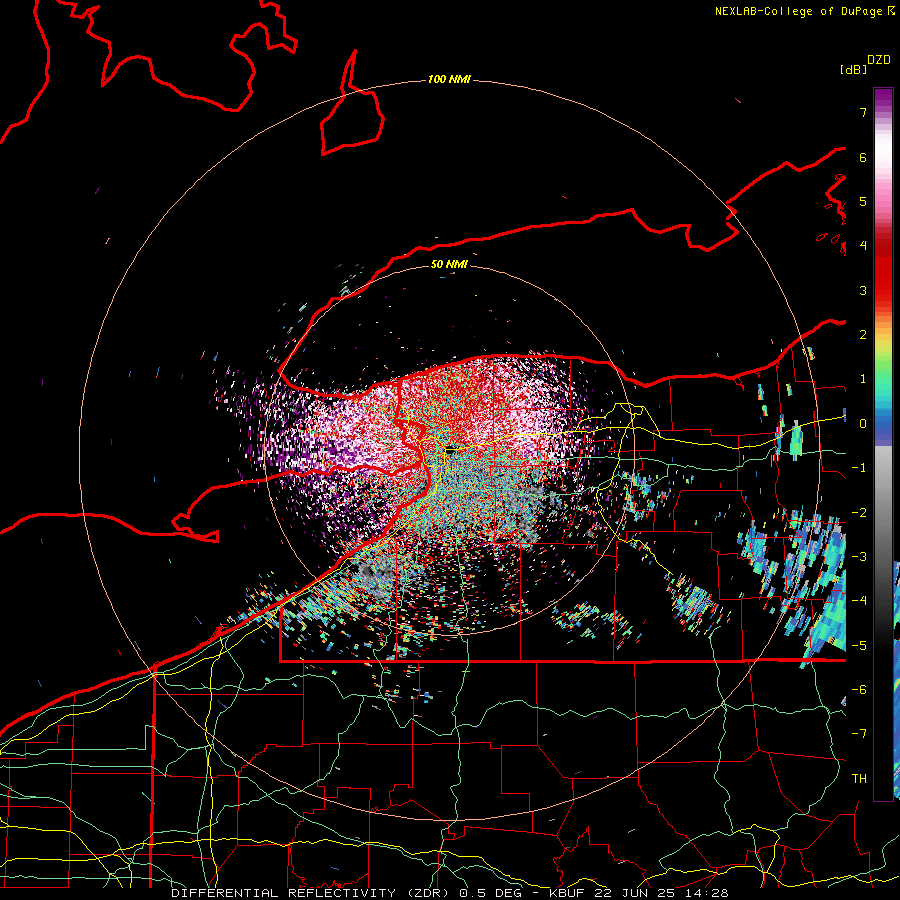Click the black radar site marker at center
The height and width of the screenshot is (900, 900).
tap(451, 451)
